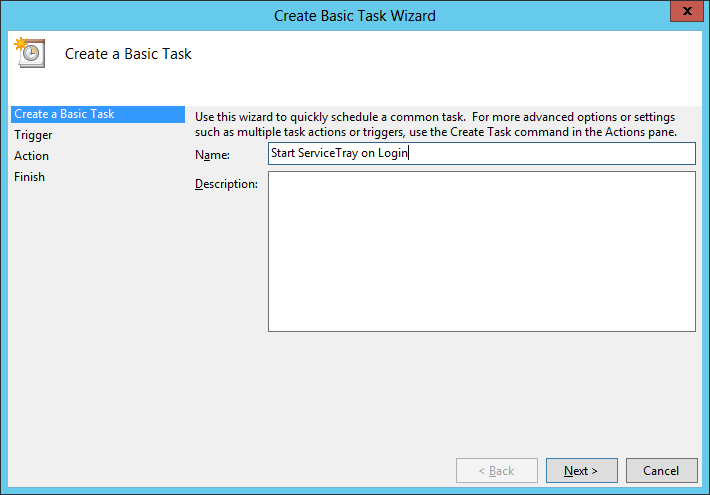710x495 pixels.
Task: Click the wizard instruction text paragraph
Action: coord(436,125)
